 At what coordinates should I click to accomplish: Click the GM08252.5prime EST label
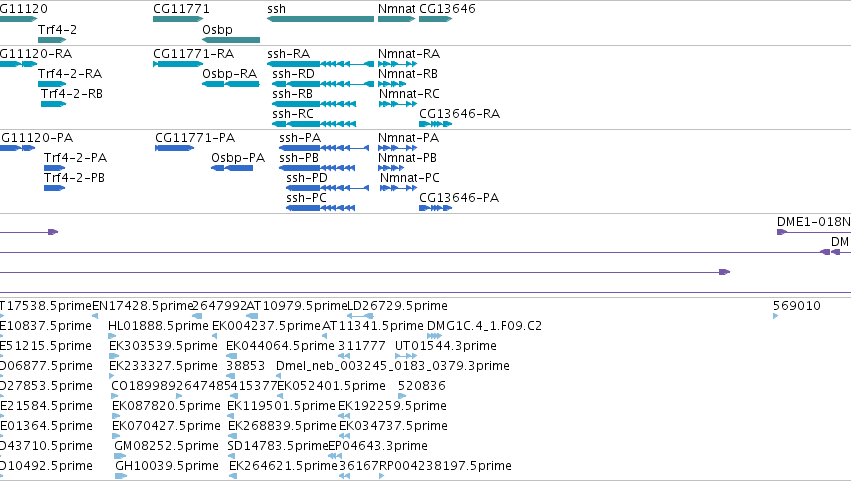(x=166, y=447)
